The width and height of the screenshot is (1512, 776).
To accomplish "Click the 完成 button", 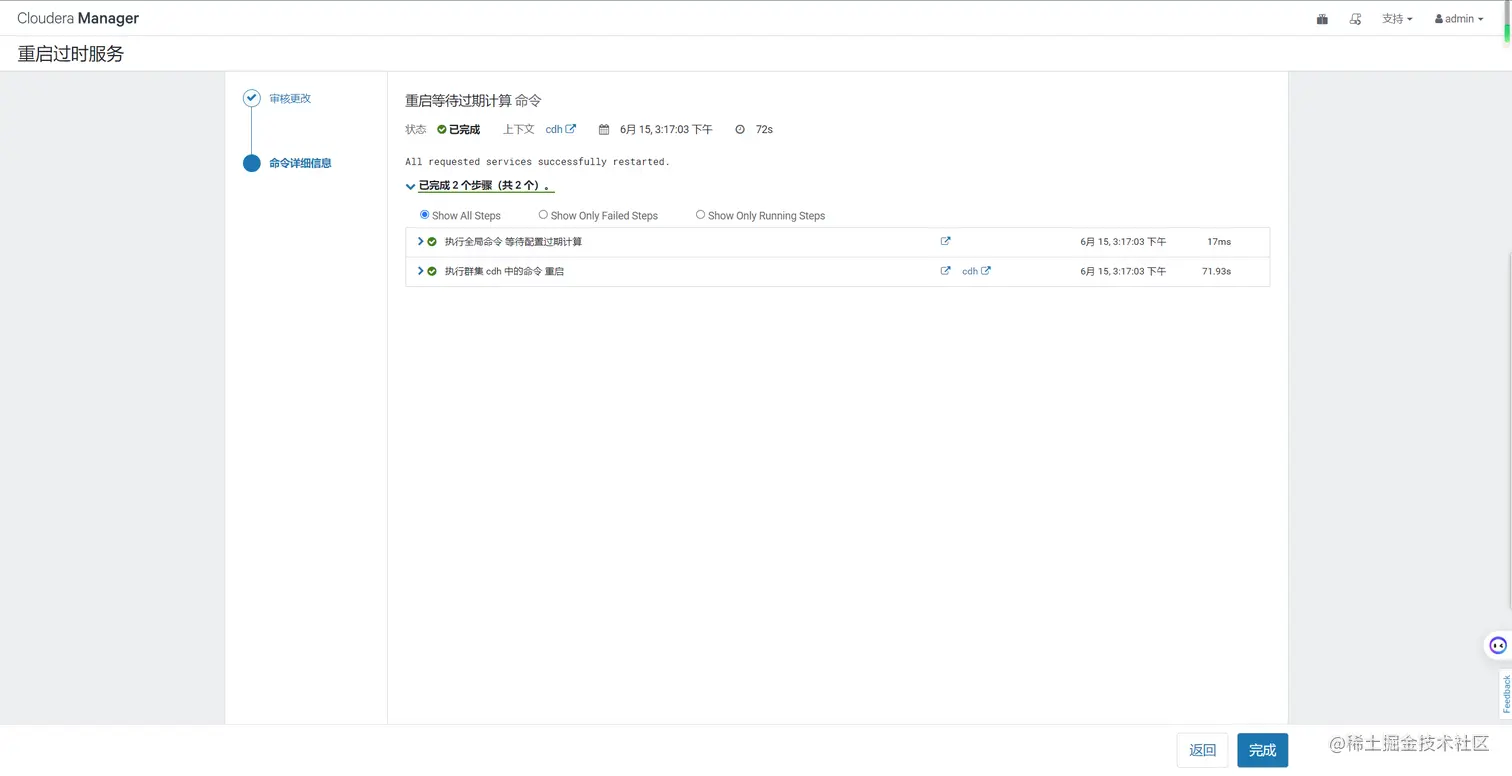I will pyautogui.click(x=1262, y=750).
